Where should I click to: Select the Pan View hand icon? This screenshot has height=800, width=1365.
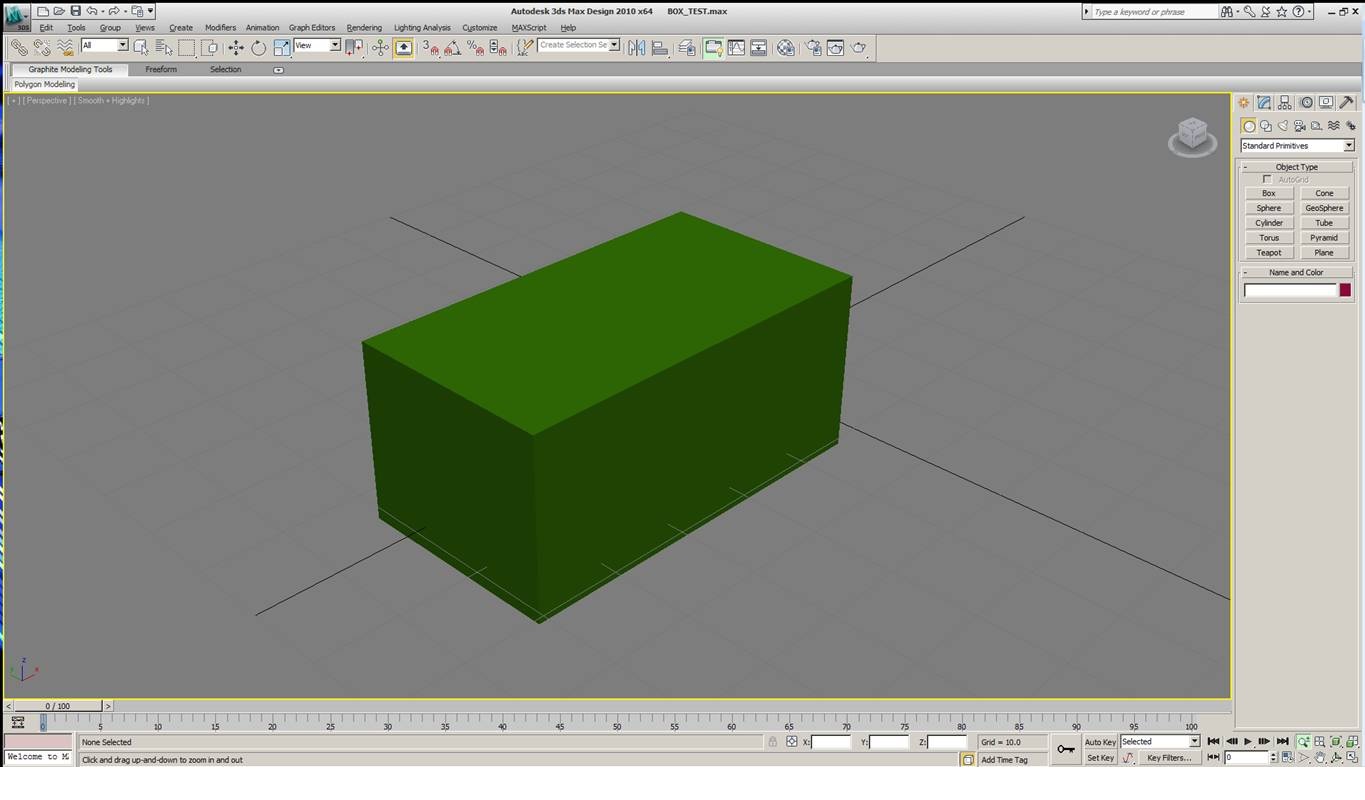(x=1319, y=758)
